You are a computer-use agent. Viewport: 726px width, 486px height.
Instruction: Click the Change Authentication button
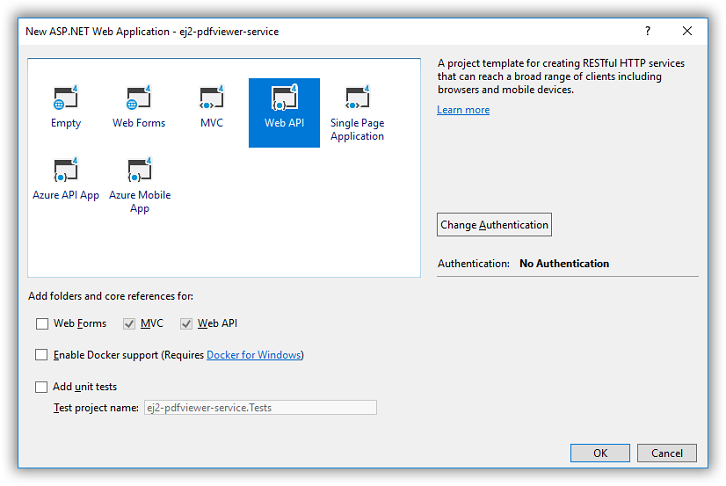tap(494, 224)
